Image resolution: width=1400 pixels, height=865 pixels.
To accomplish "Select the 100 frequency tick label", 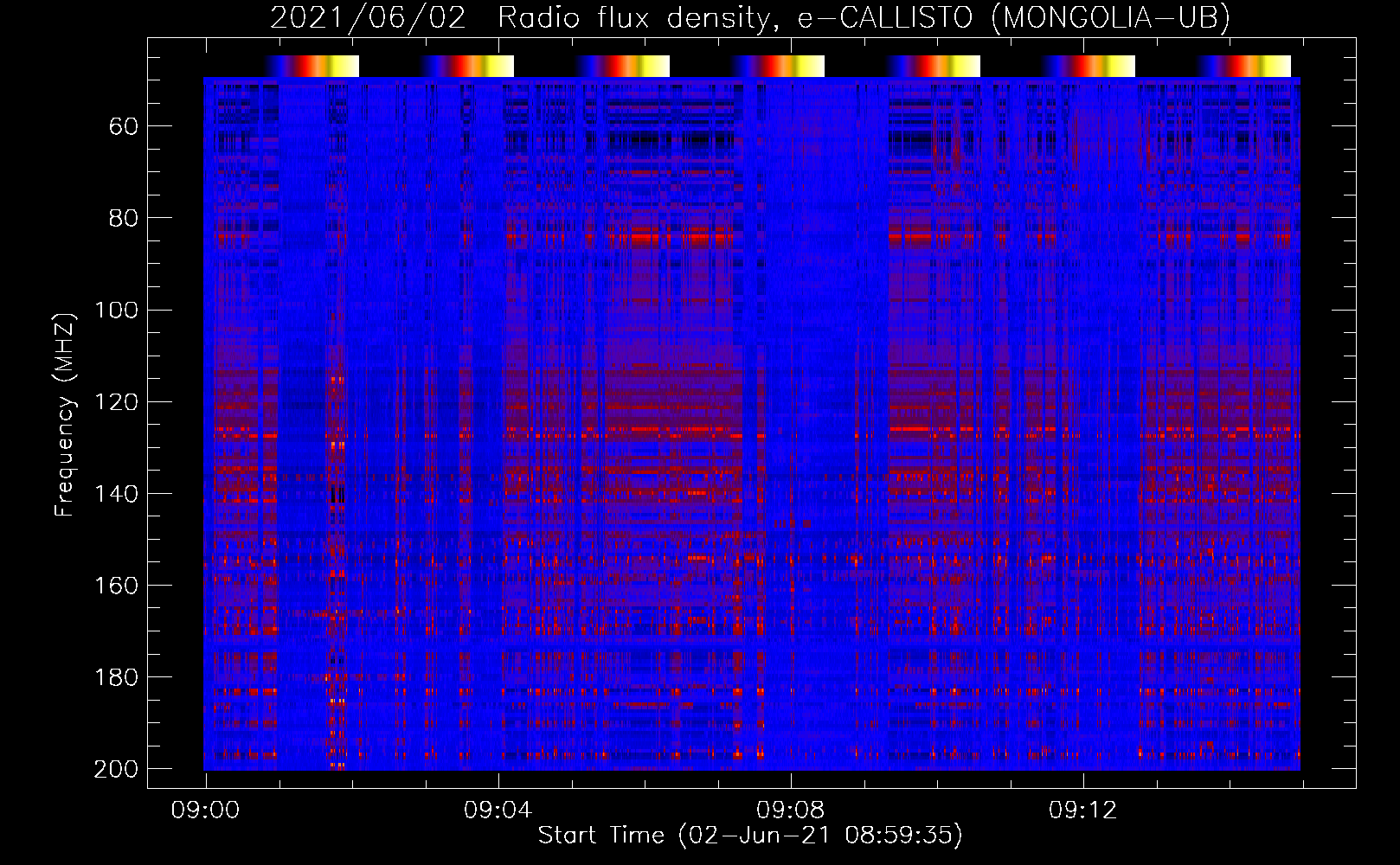I will (116, 310).
